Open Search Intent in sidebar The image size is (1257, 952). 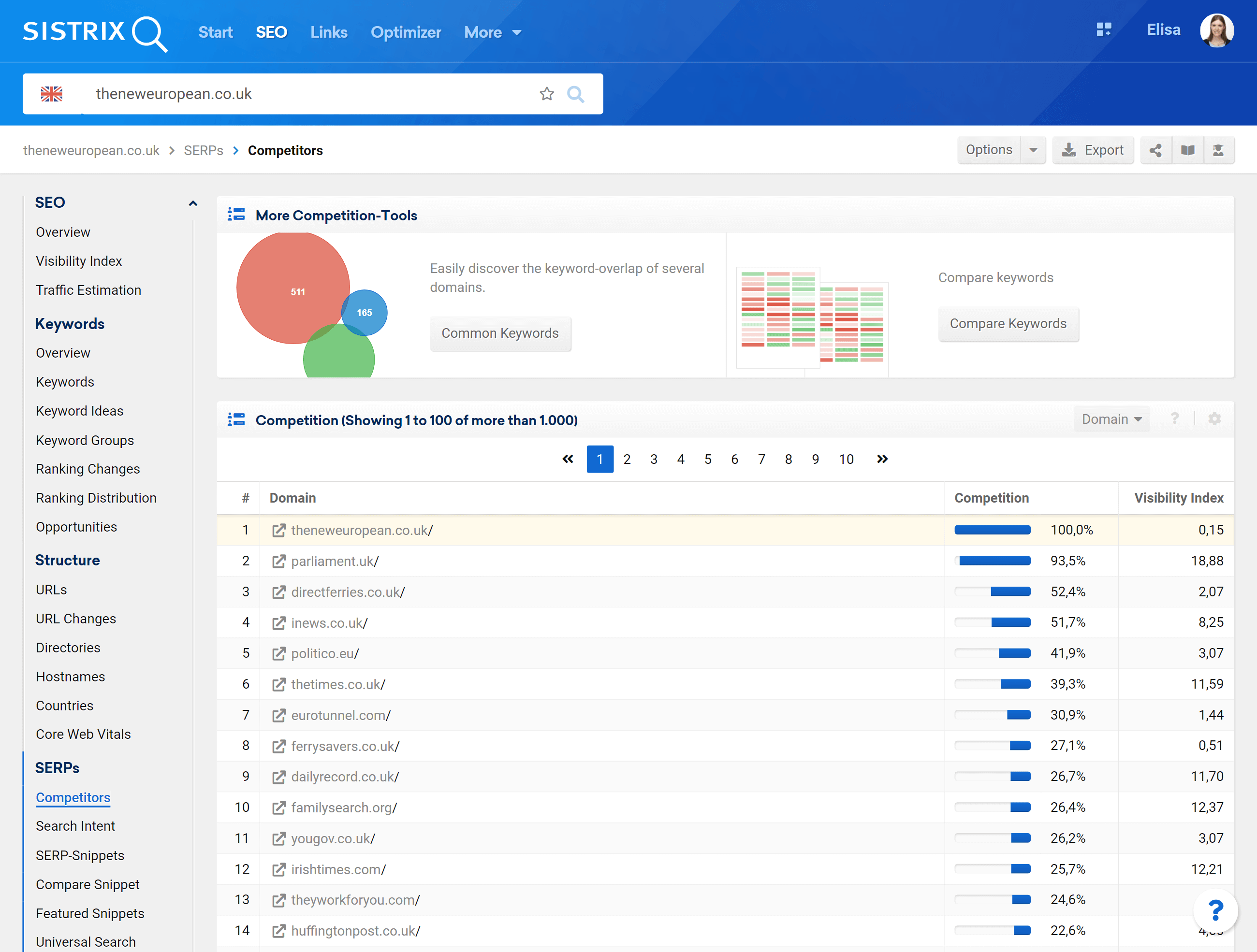[x=75, y=826]
